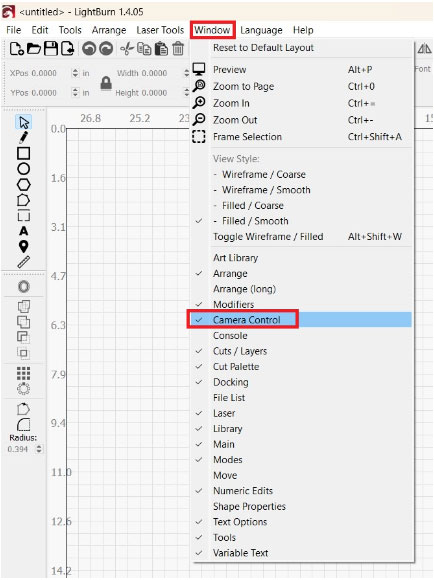Open the Tools menu
This screenshot has width=434, height=580.
coord(70,30)
